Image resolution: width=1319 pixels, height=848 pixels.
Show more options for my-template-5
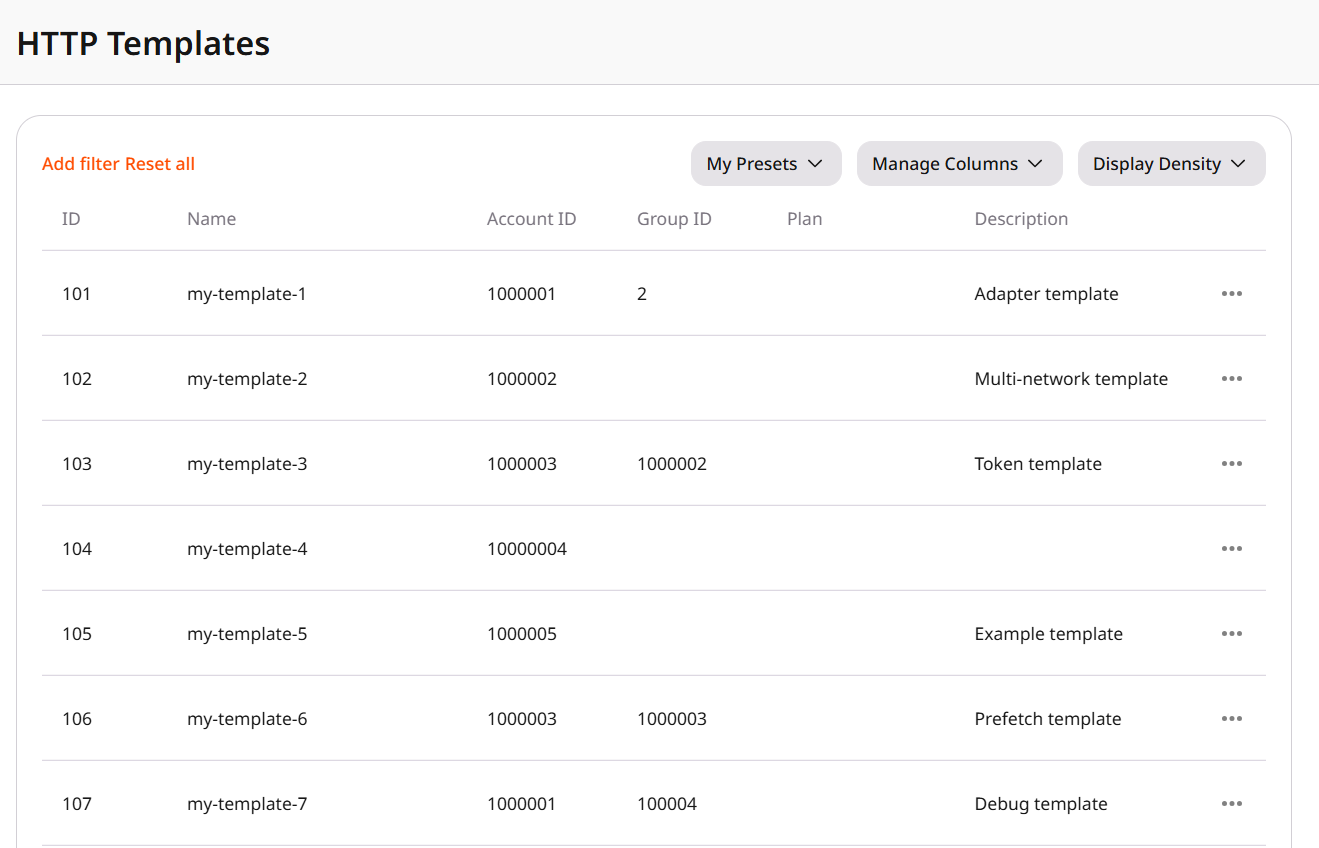pos(1232,633)
